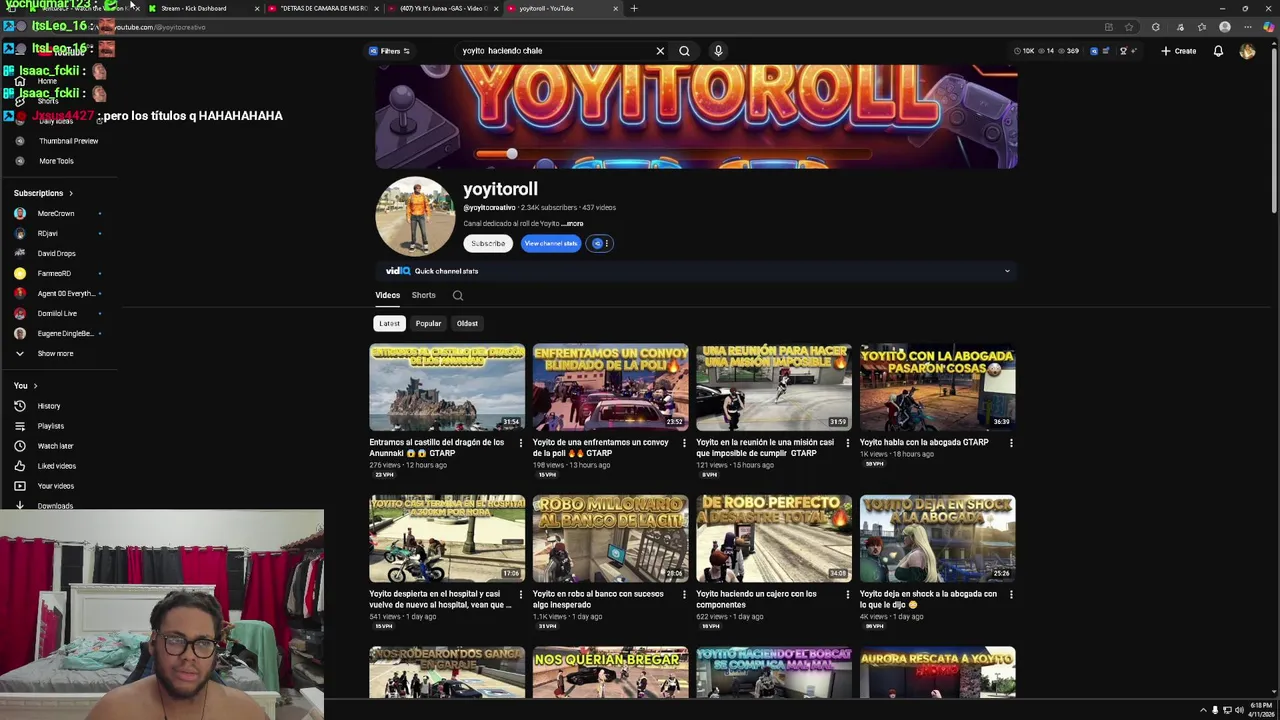Open the David Drops subscription channel
This screenshot has height=720, width=1280.
pos(56,253)
